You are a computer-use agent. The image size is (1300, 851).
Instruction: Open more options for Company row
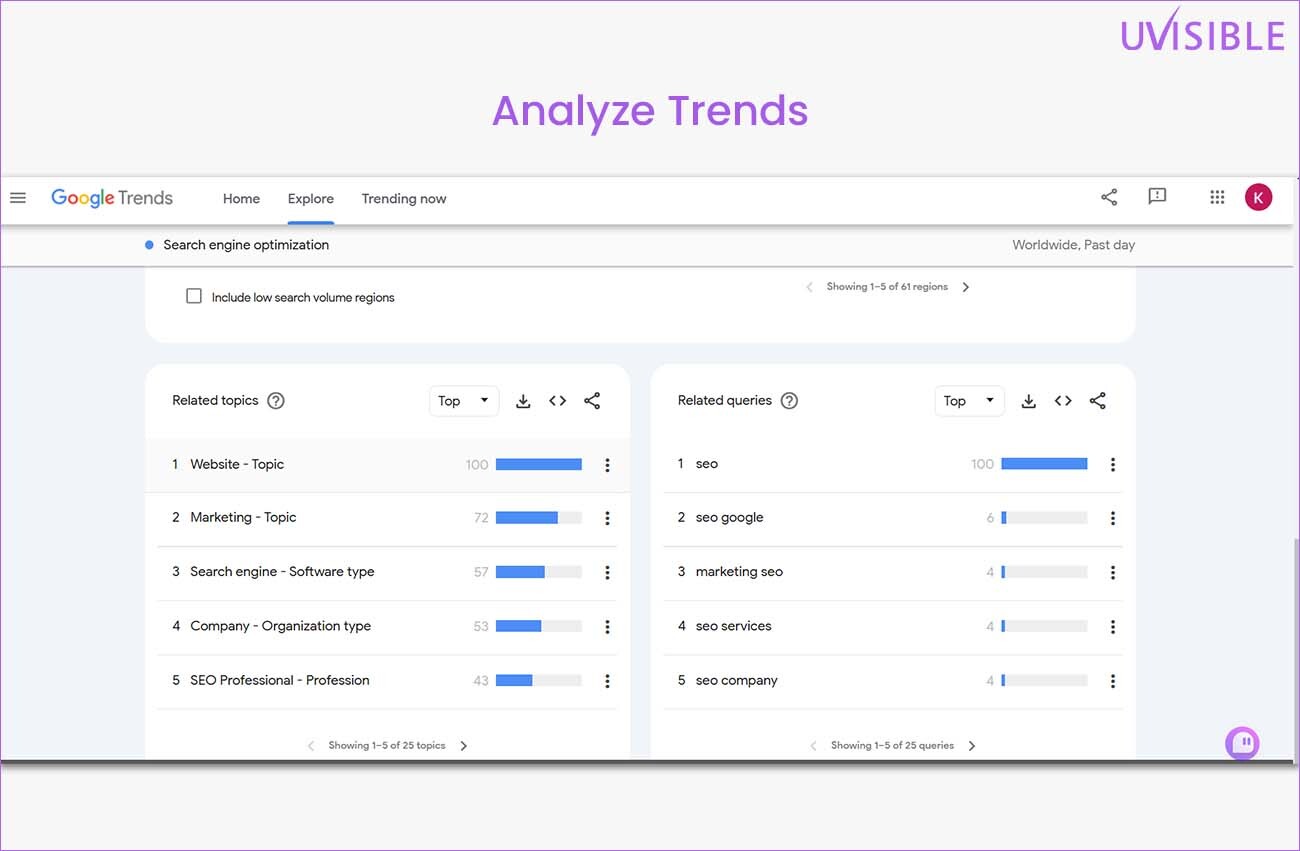click(607, 626)
